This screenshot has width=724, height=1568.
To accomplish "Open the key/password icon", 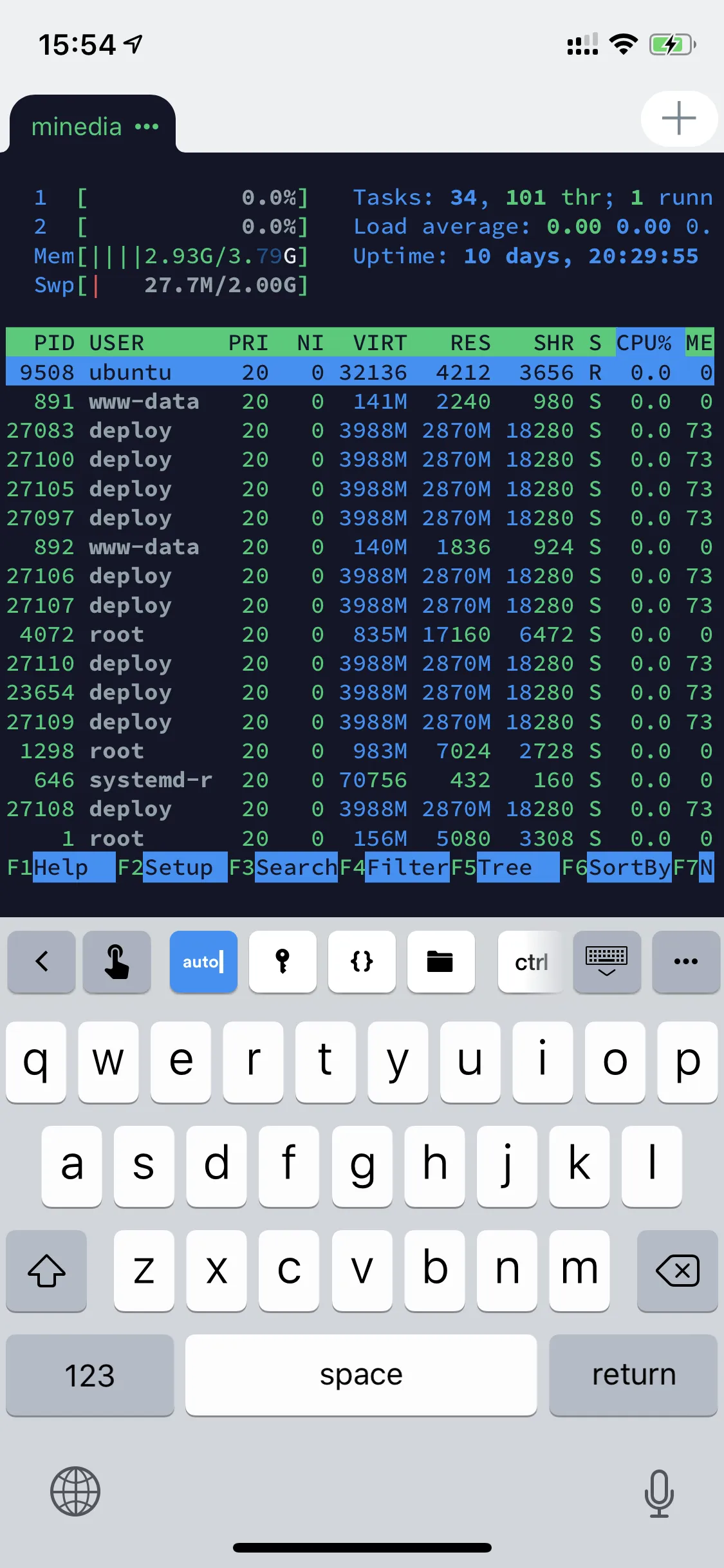I will [x=283, y=961].
